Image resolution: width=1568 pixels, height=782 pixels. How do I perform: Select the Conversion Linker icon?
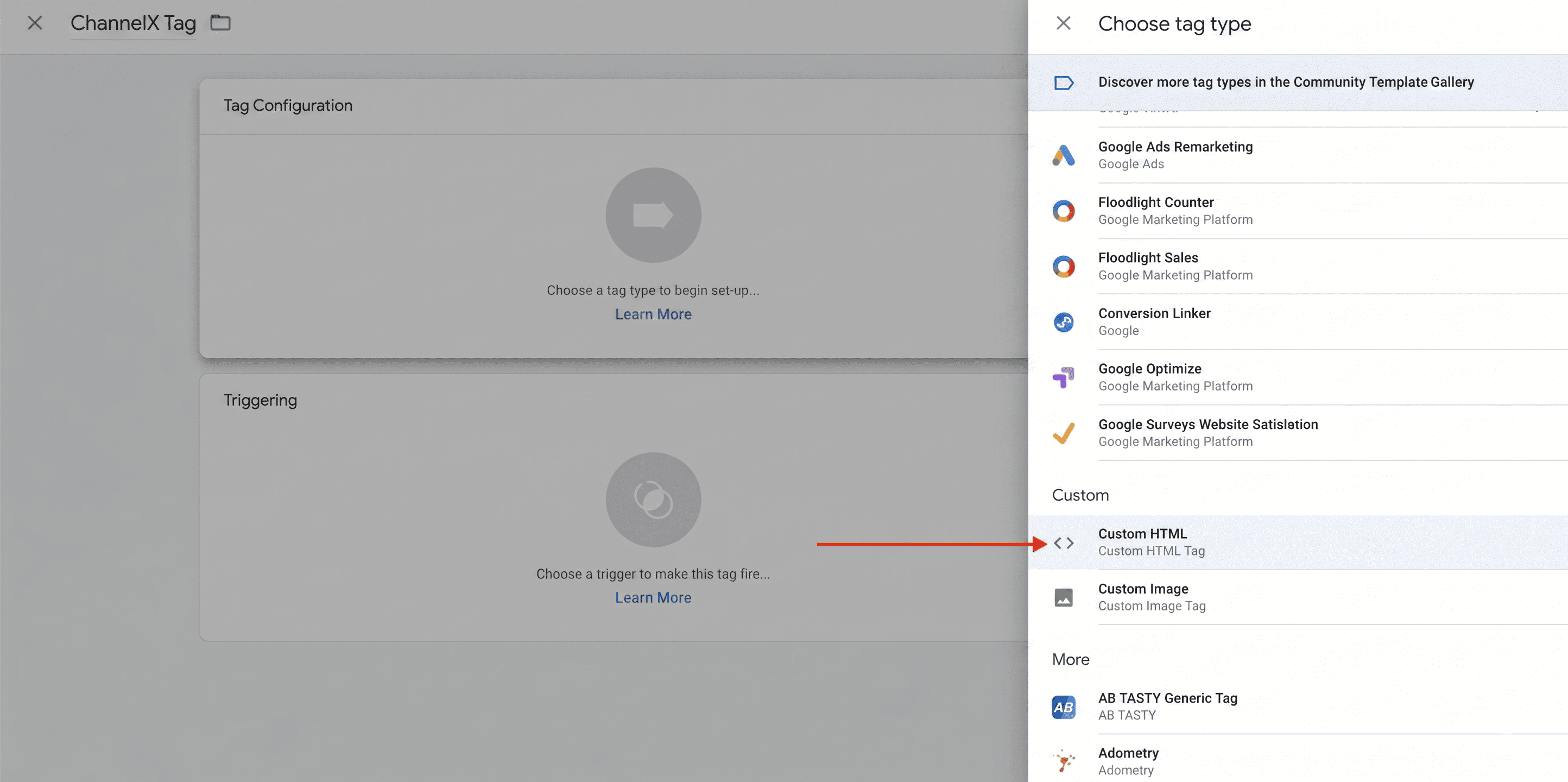pyautogui.click(x=1064, y=321)
